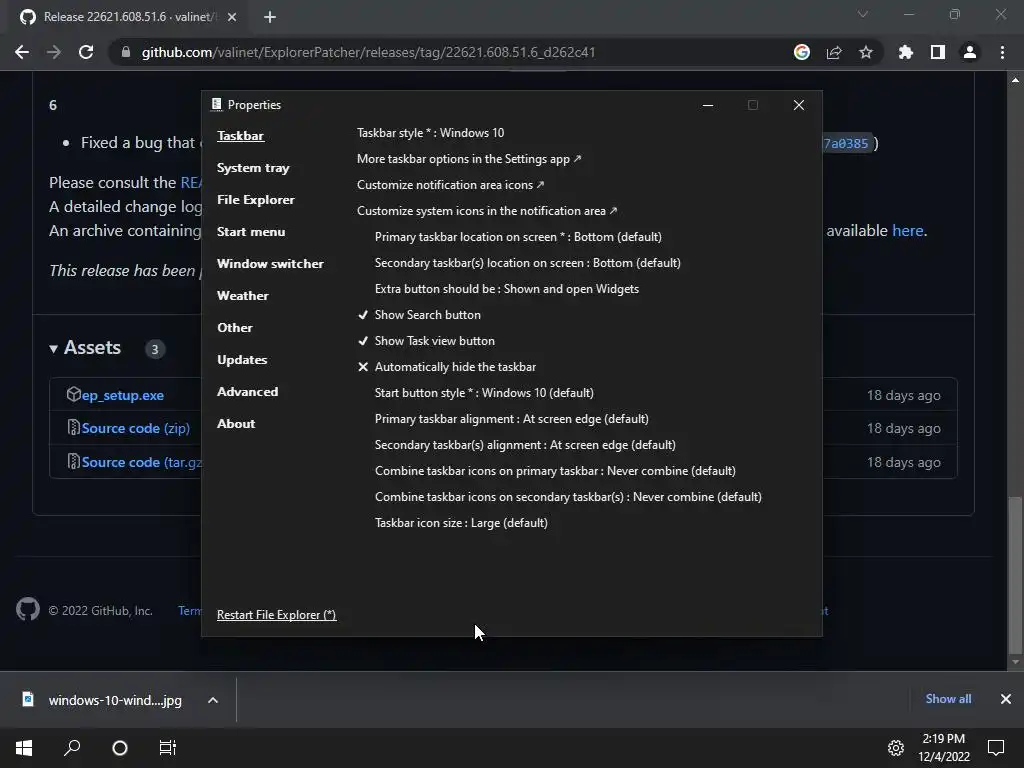This screenshot has width=1024, height=768.
Task: Change Combine icons on secondary taskbar(s)
Action: pos(568,497)
